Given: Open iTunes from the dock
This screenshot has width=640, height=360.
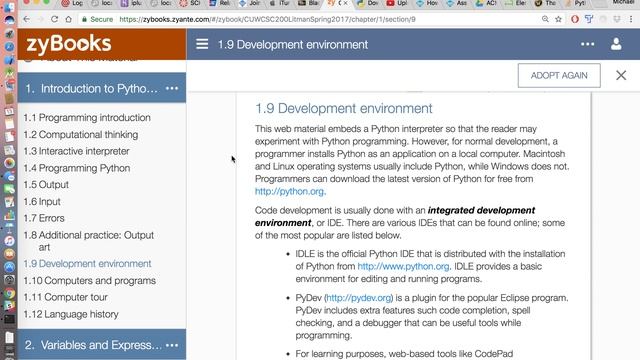Looking at the screenshot, I should (x=9, y=241).
